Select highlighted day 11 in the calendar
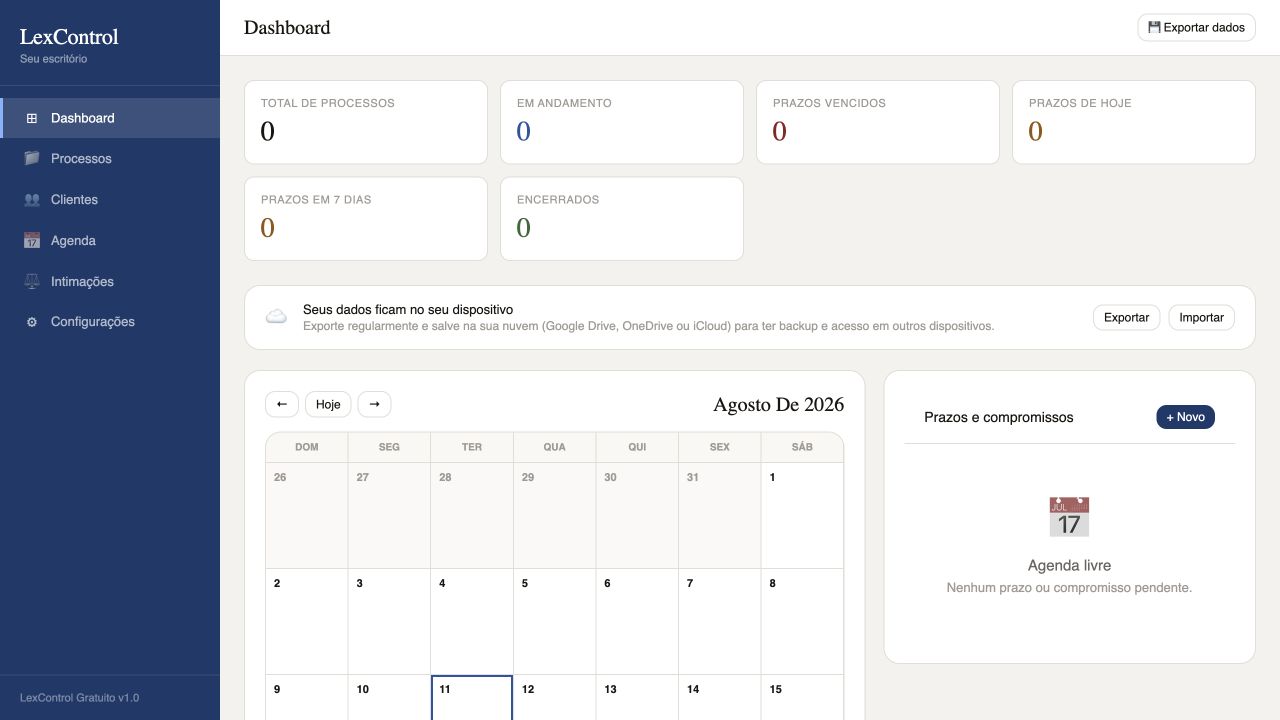The width and height of the screenshot is (1280, 720). (x=472, y=698)
